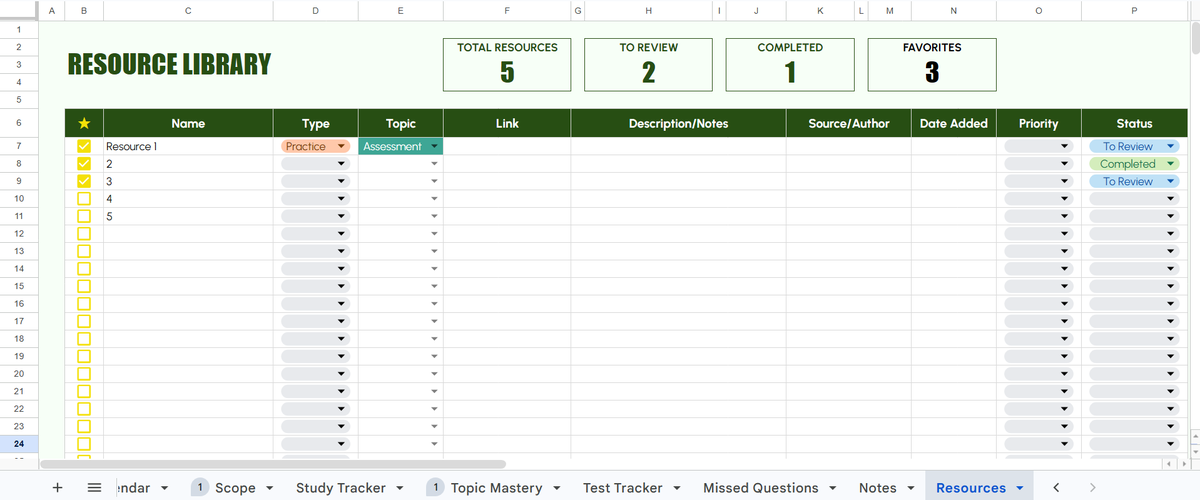This screenshot has width=1200, height=500.
Task: Click the star icon header cell
Action: point(84,123)
